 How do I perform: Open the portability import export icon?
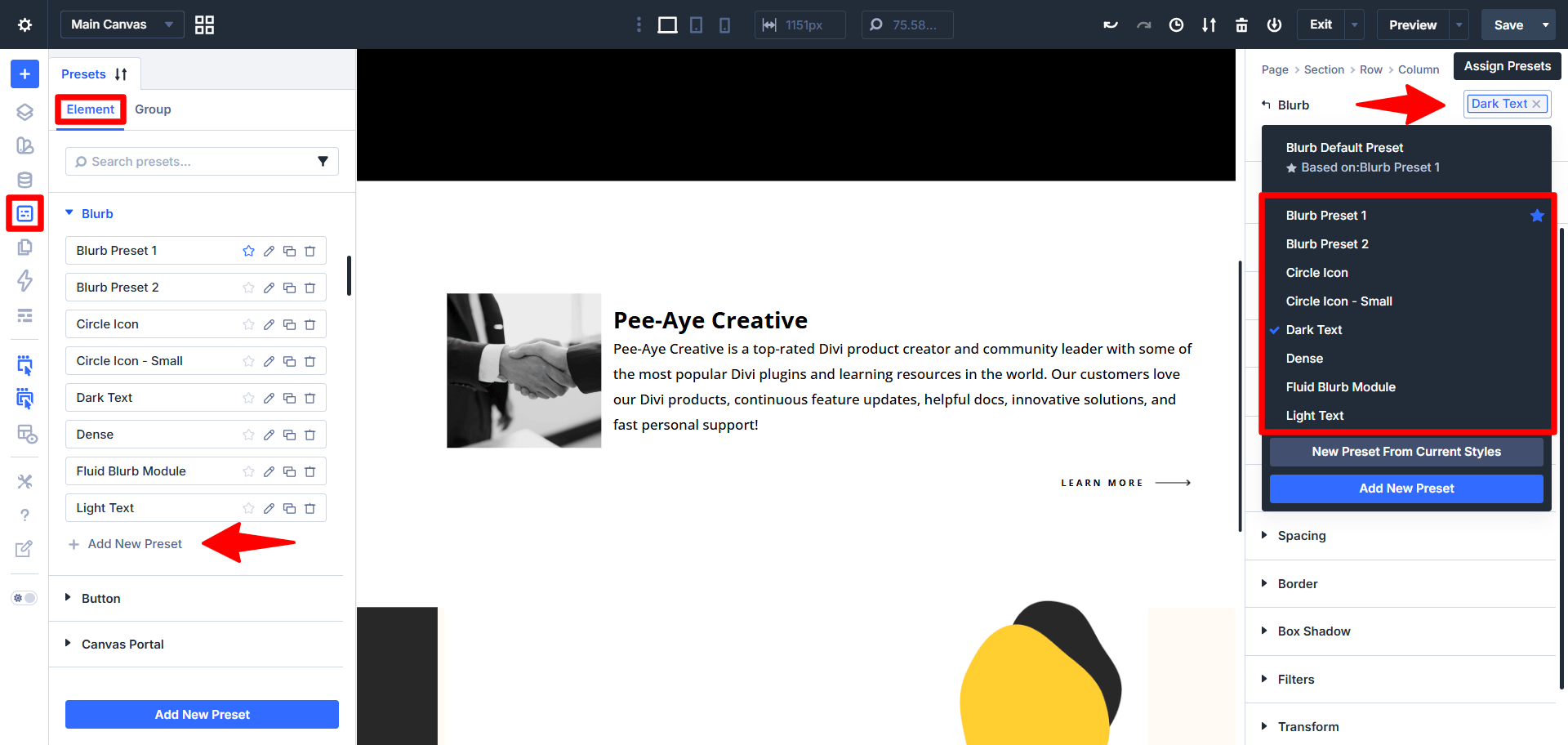(x=1209, y=25)
